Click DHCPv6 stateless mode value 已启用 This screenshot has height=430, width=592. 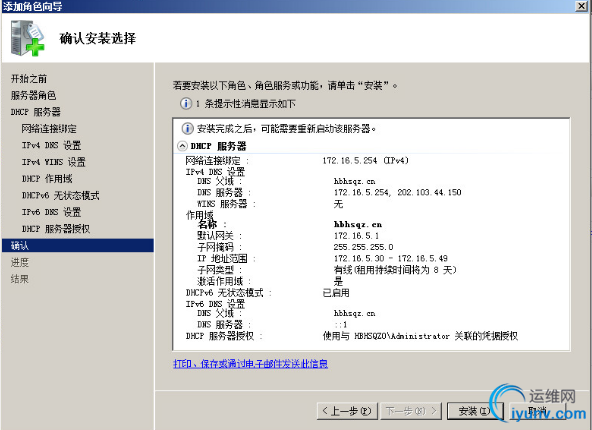[x=336, y=293]
